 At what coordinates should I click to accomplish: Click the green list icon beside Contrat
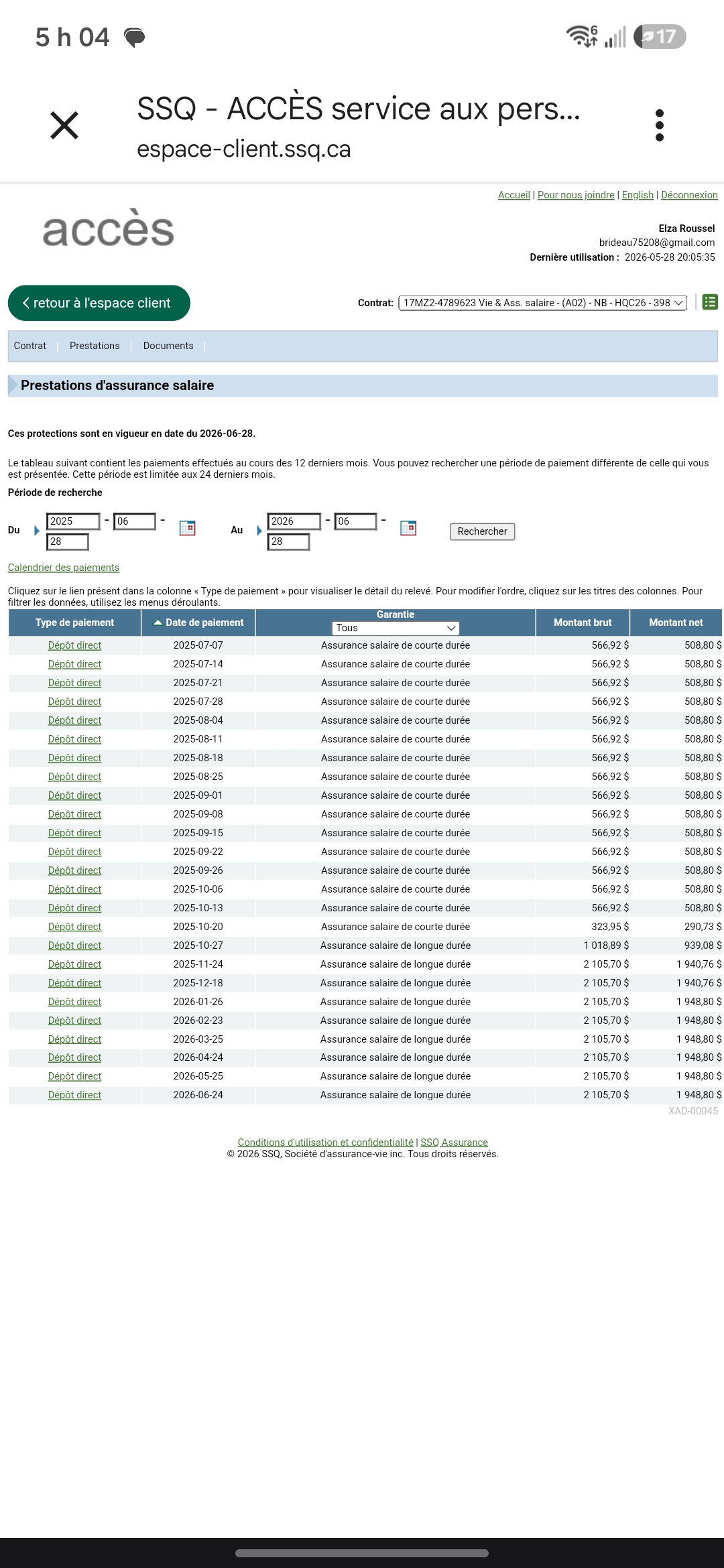point(710,302)
